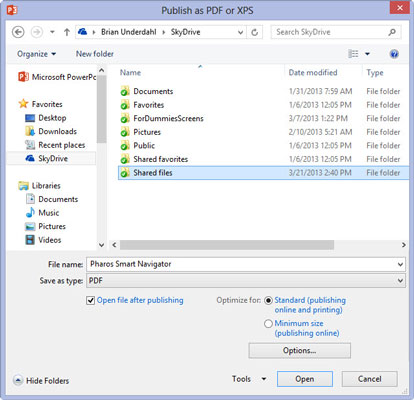
Task: Open Music library in navigation pane
Action: click(x=42, y=213)
